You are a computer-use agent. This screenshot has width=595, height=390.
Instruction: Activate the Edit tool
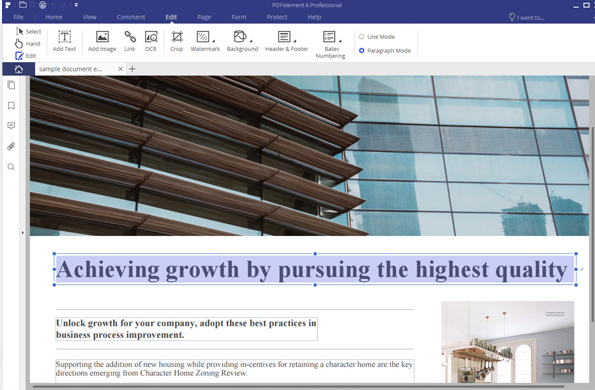pyautogui.click(x=26, y=56)
